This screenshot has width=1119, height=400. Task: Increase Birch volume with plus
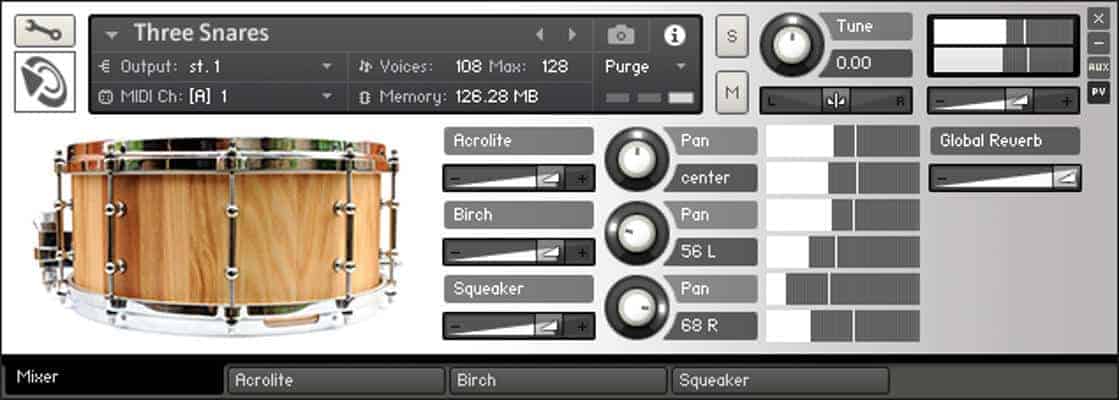(582, 253)
